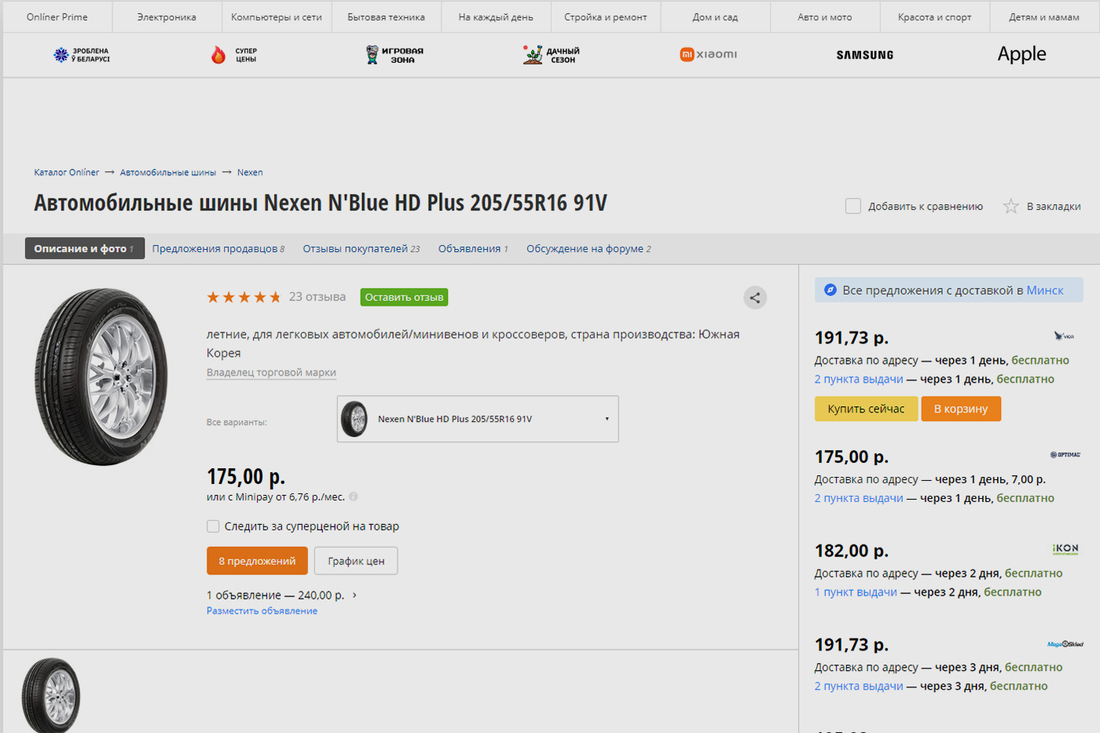Tick the Добавить к сравнению checkbox
The height and width of the screenshot is (733, 1100).
click(x=853, y=206)
